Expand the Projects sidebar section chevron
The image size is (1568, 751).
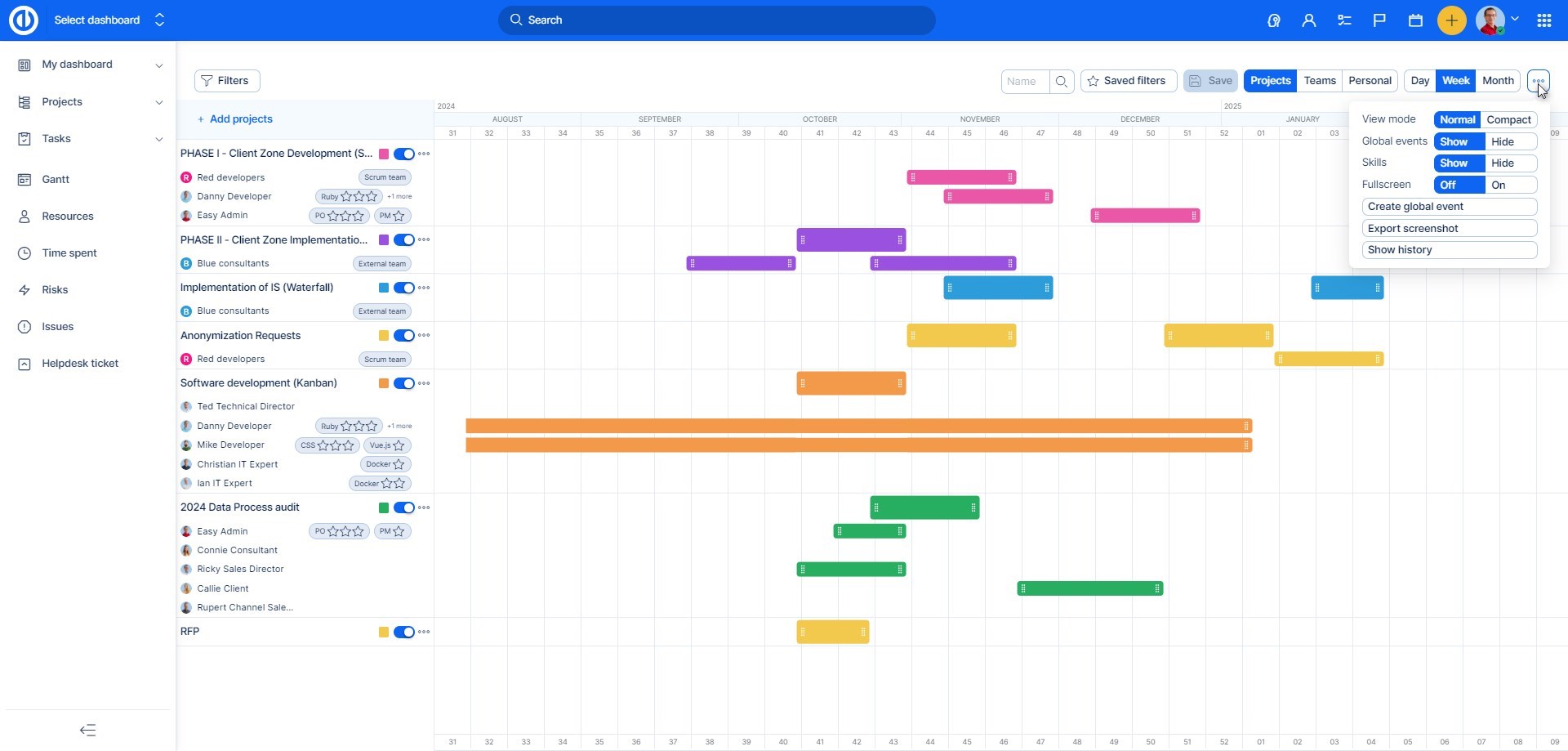(x=159, y=102)
